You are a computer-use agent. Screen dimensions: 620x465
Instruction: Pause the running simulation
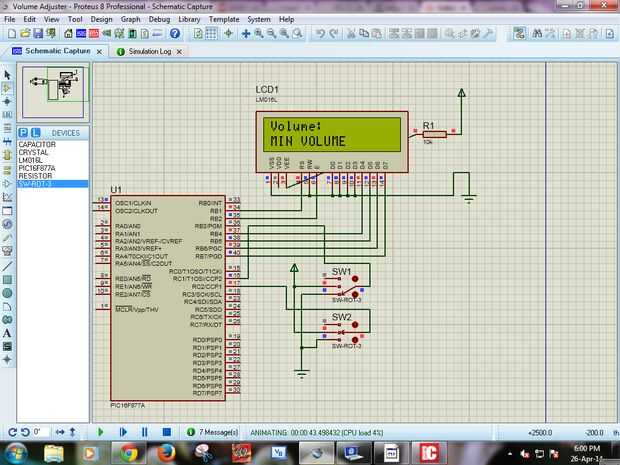point(144,432)
